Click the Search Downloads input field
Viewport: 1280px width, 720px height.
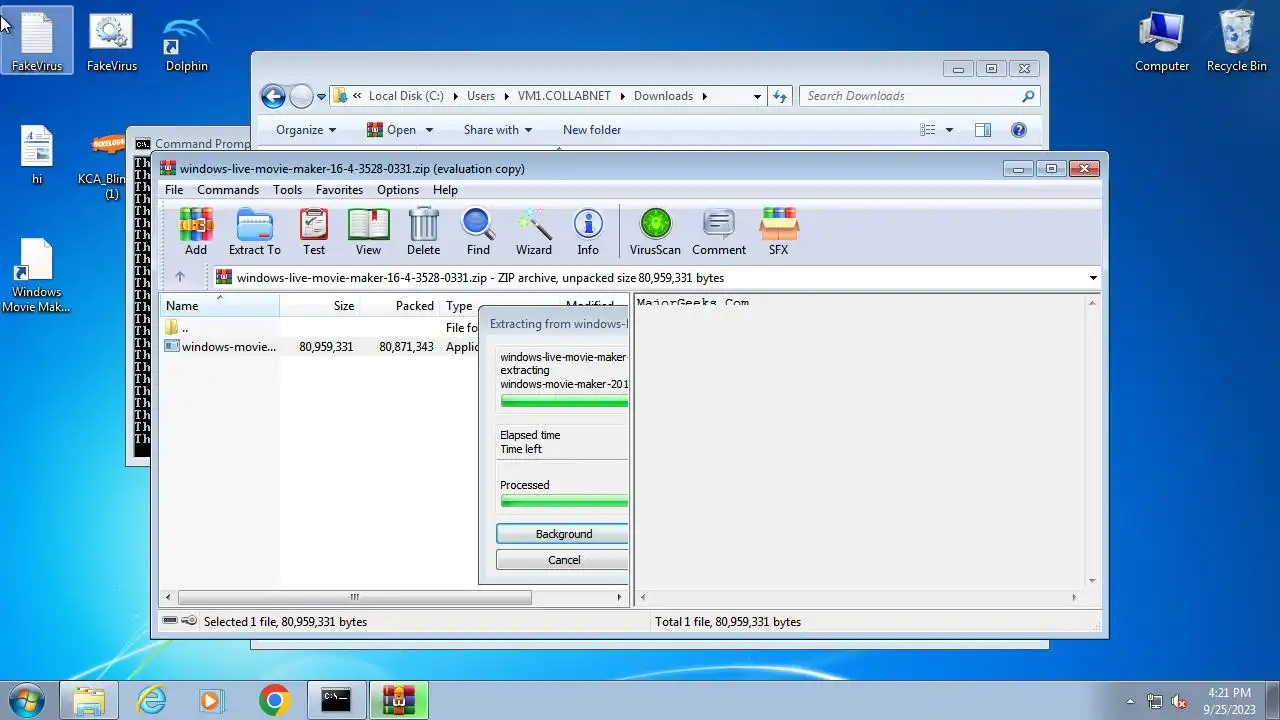point(920,96)
